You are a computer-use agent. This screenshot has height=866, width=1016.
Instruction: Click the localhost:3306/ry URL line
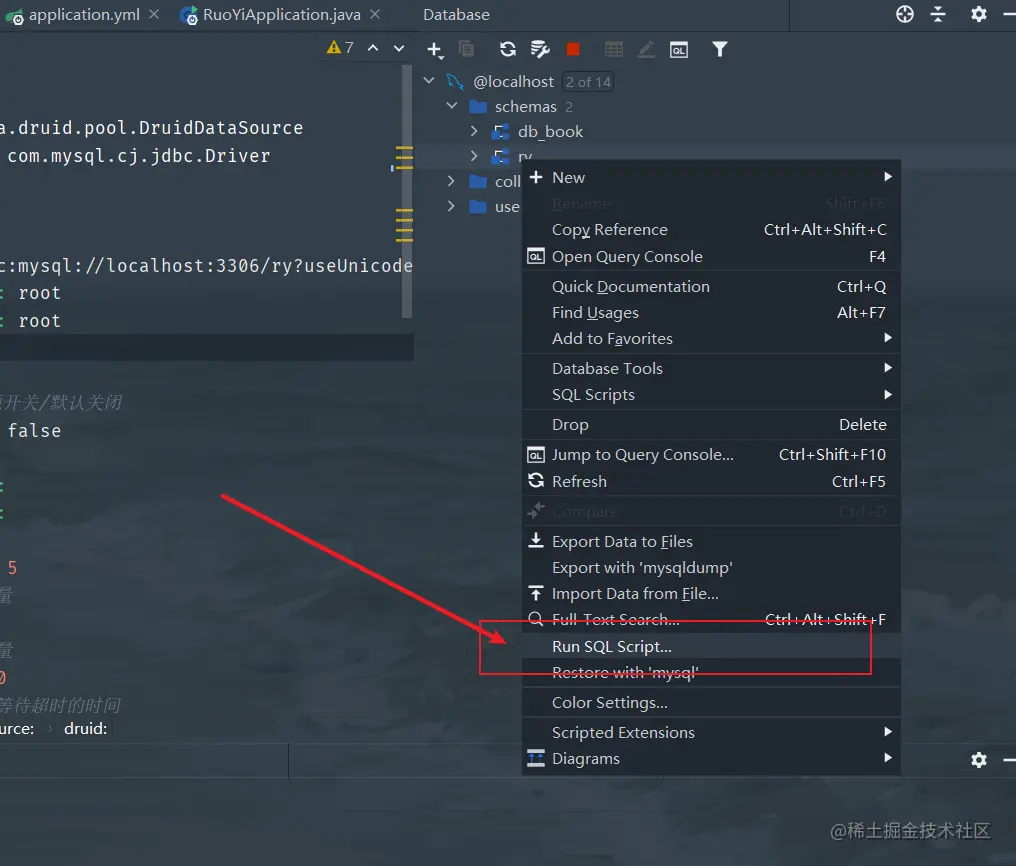[x=206, y=266]
